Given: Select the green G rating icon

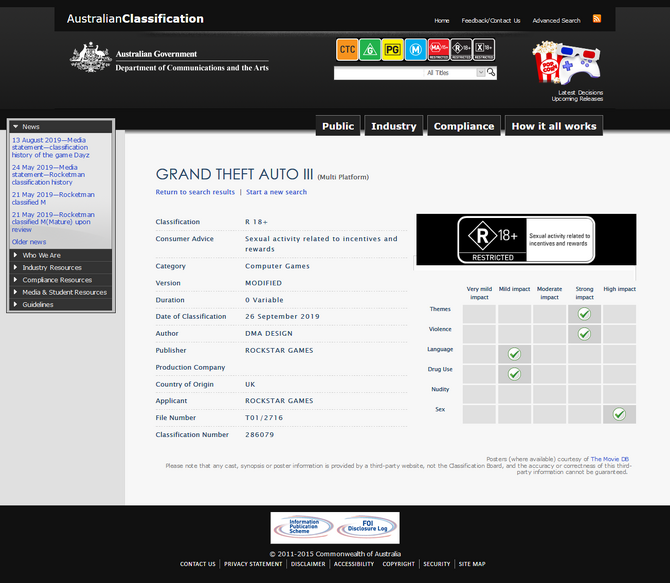Looking at the screenshot, I should [x=369, y=49].
